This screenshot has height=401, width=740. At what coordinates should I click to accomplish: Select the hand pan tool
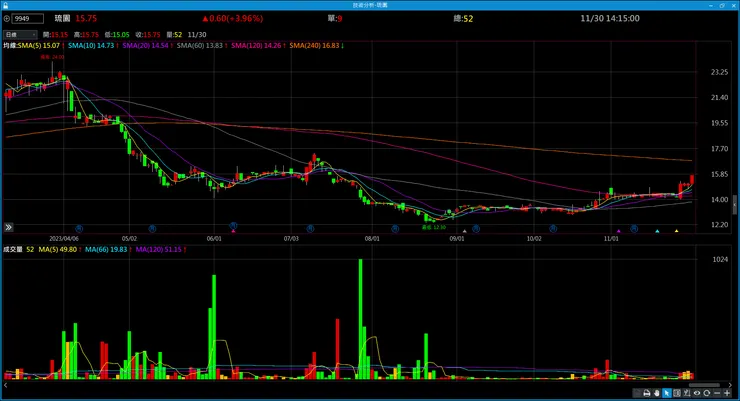[656, 393]
